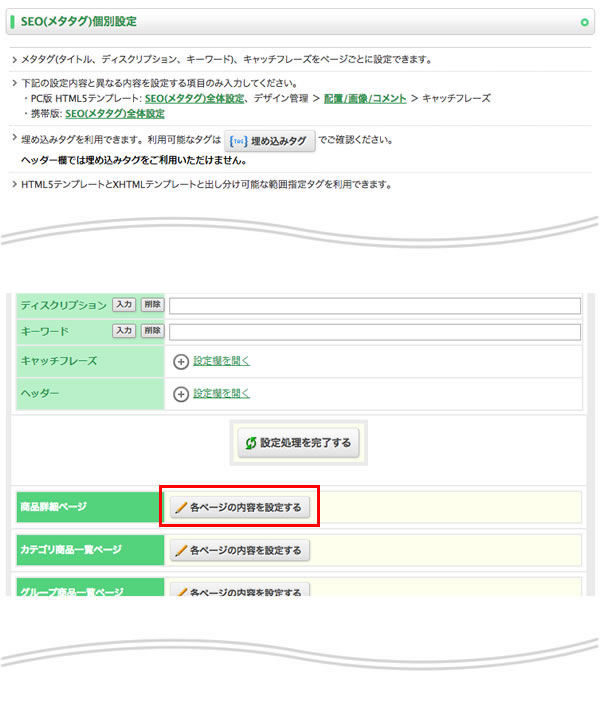Expand ヘッダー plus icon
Image resolution: width=600 pixels, height=706 pixels.
coord(181,394)
